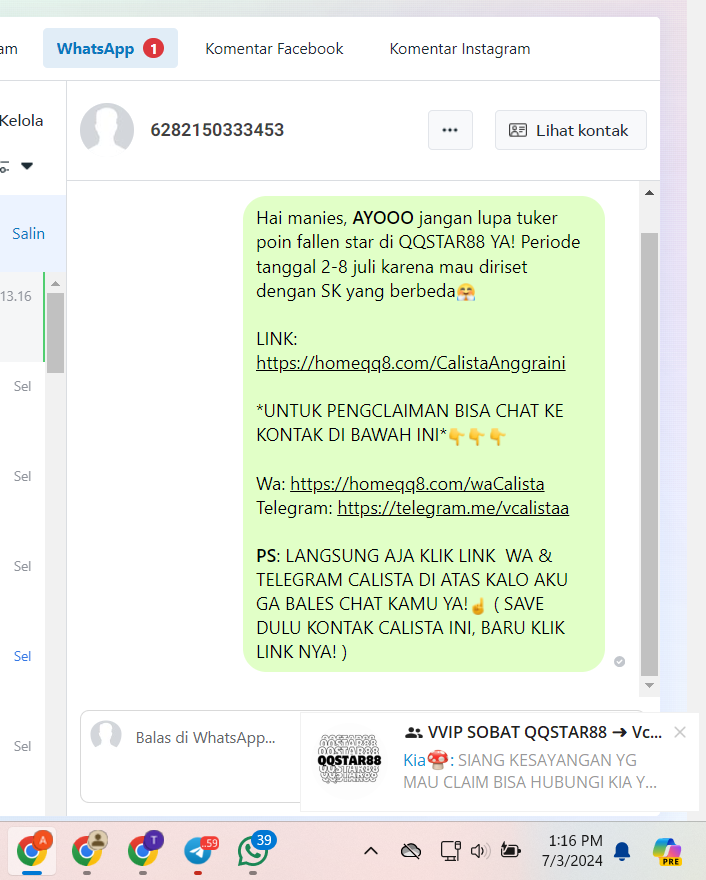Switch to Komentar Facebook tab
The height and width of the screenshot is (880, 706).
click(274, 49)
